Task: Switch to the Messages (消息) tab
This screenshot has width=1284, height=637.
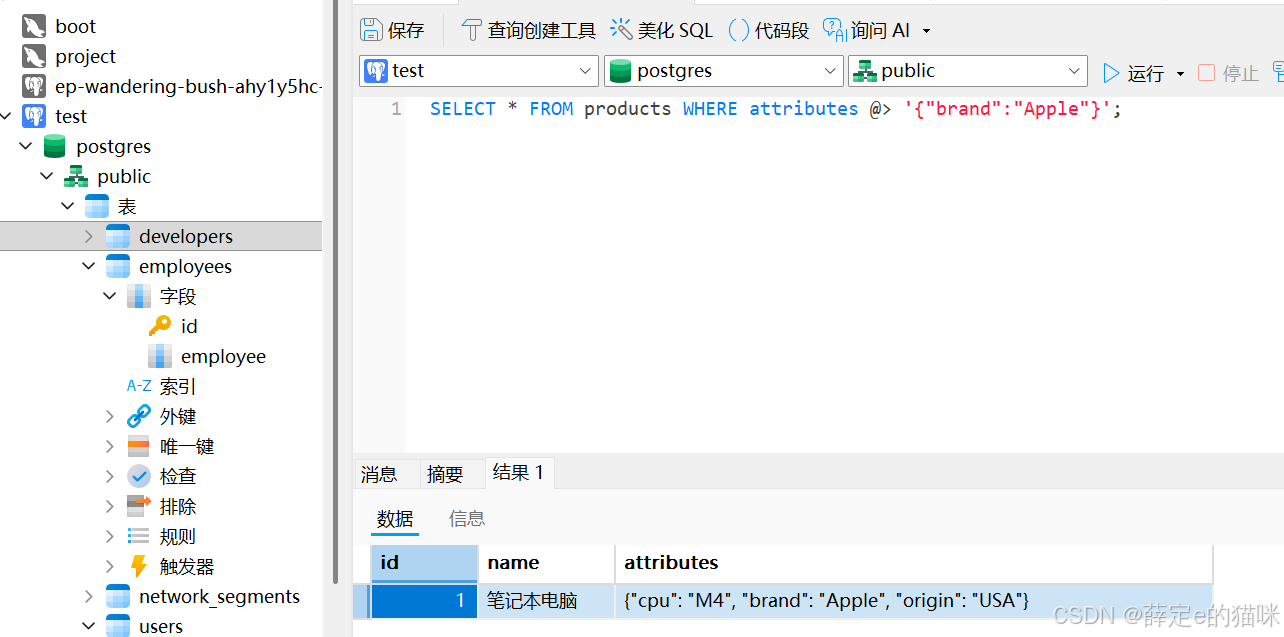Action: pos(379,474)
